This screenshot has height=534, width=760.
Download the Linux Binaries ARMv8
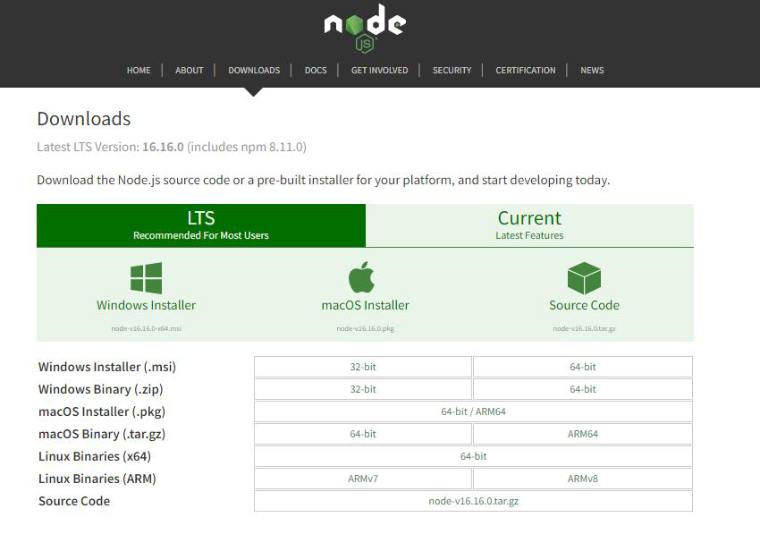[583, 478]
